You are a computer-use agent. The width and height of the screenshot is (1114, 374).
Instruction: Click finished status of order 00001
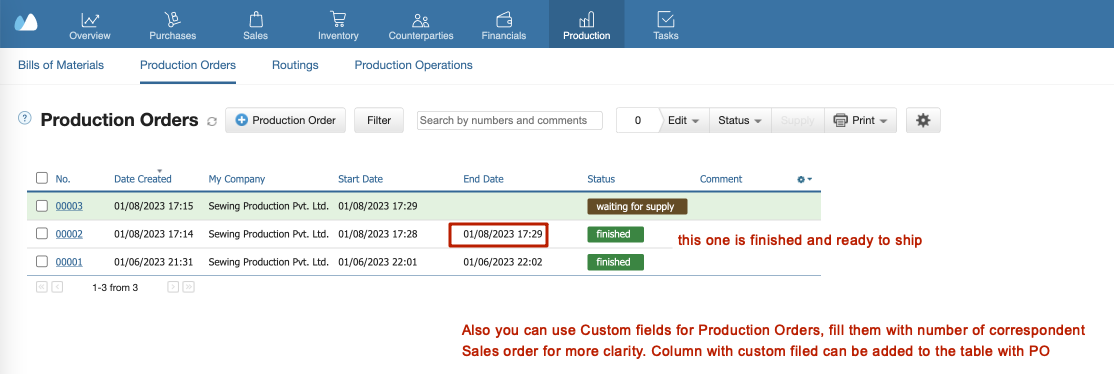point(615,262)
